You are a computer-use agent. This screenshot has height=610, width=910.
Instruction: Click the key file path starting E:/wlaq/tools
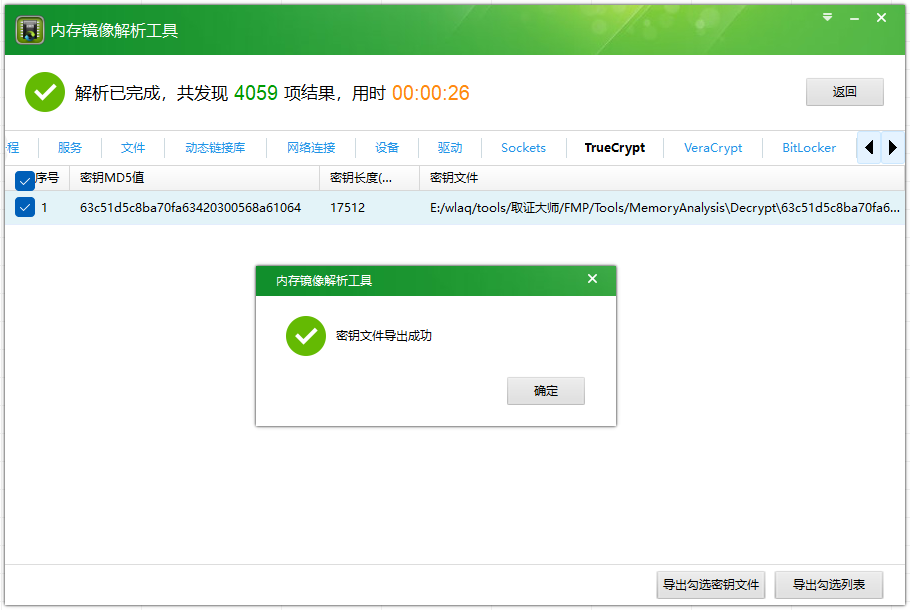[x=665, y=208]
